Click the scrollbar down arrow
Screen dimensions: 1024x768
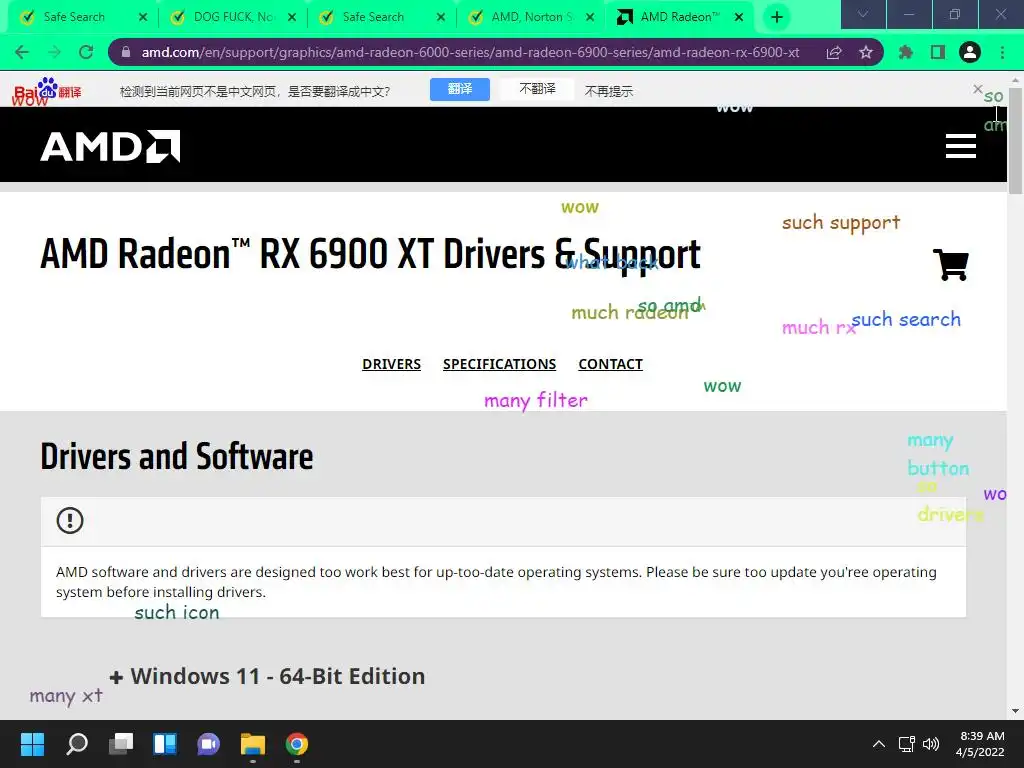[1015, 711]
